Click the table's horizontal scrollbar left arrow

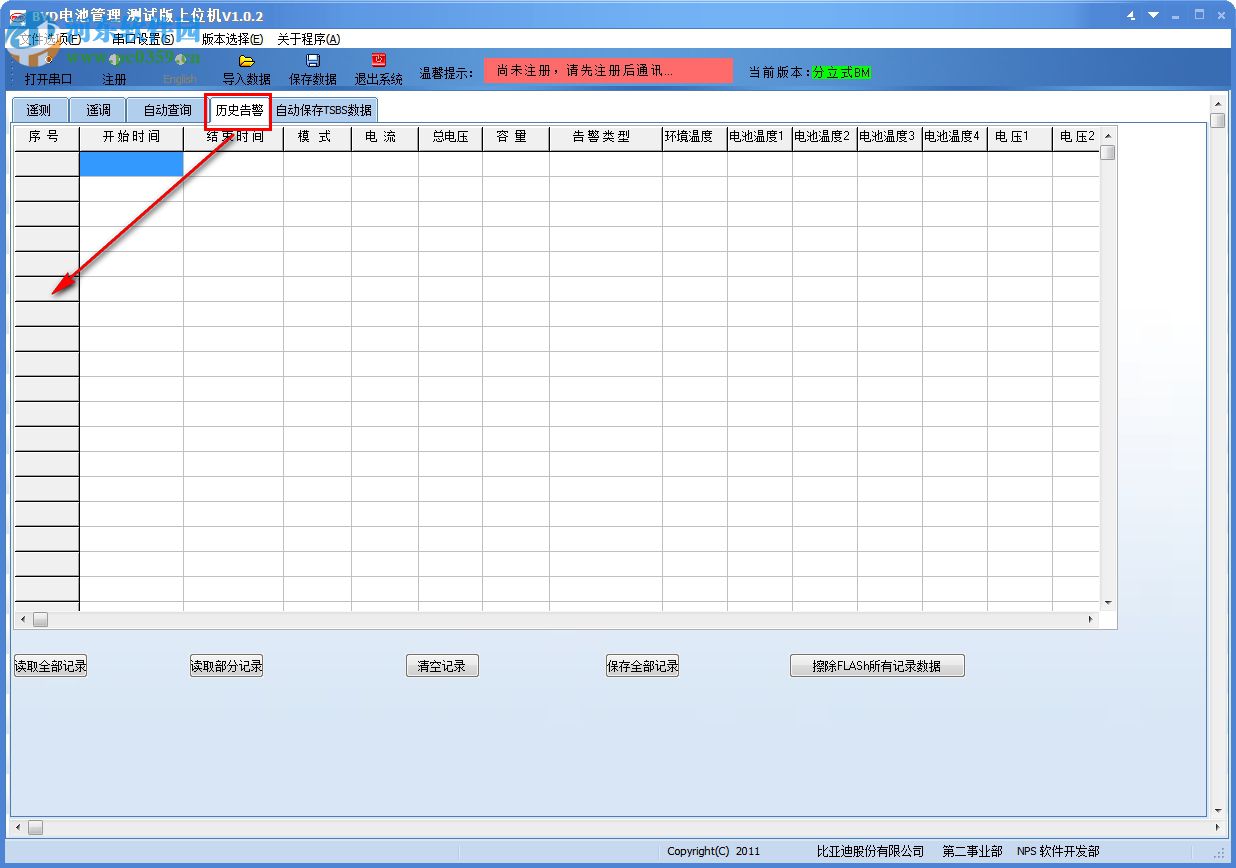[23, 620]
